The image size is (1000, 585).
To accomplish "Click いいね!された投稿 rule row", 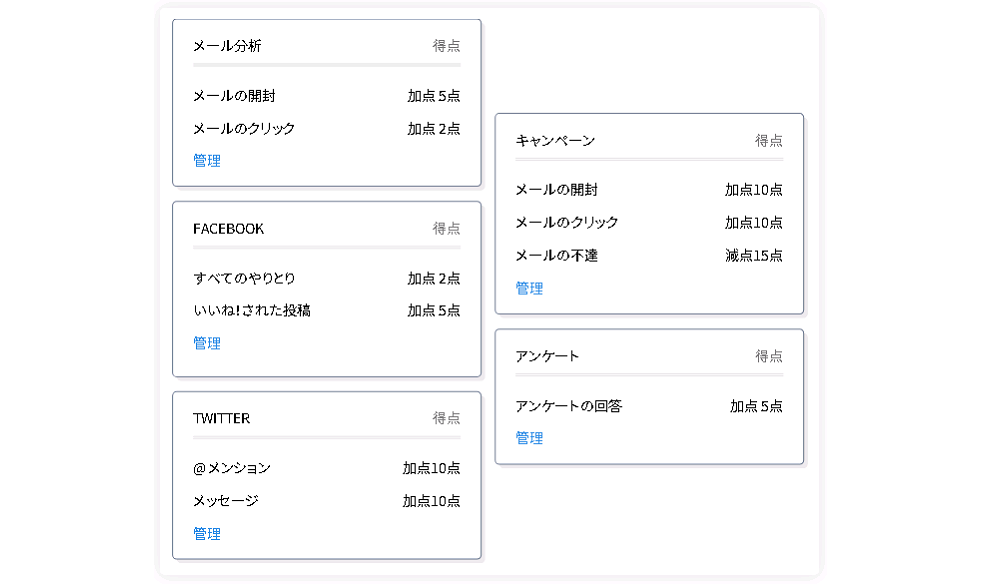I will pos(327,311).
